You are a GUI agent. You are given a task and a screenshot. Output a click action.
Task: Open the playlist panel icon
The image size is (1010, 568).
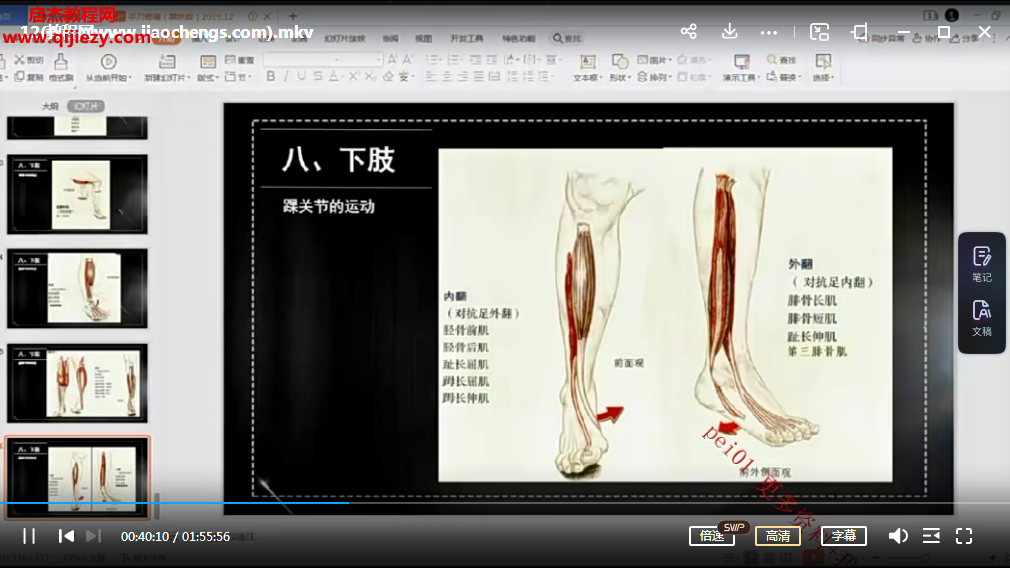pyautogui.click(x=931, y=536)
